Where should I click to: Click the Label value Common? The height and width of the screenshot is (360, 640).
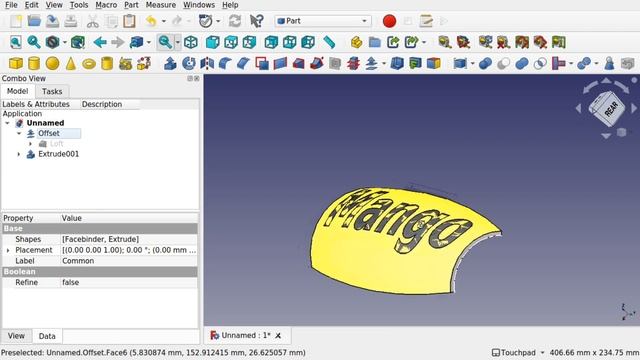(129, 261)
